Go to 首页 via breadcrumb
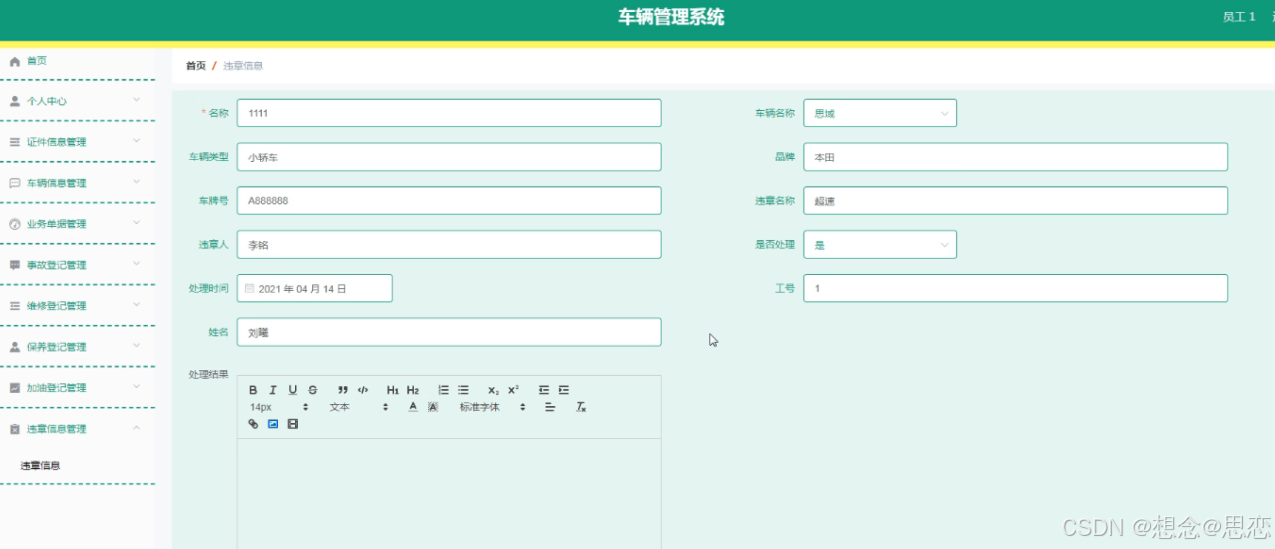 [x=196, y=66]
